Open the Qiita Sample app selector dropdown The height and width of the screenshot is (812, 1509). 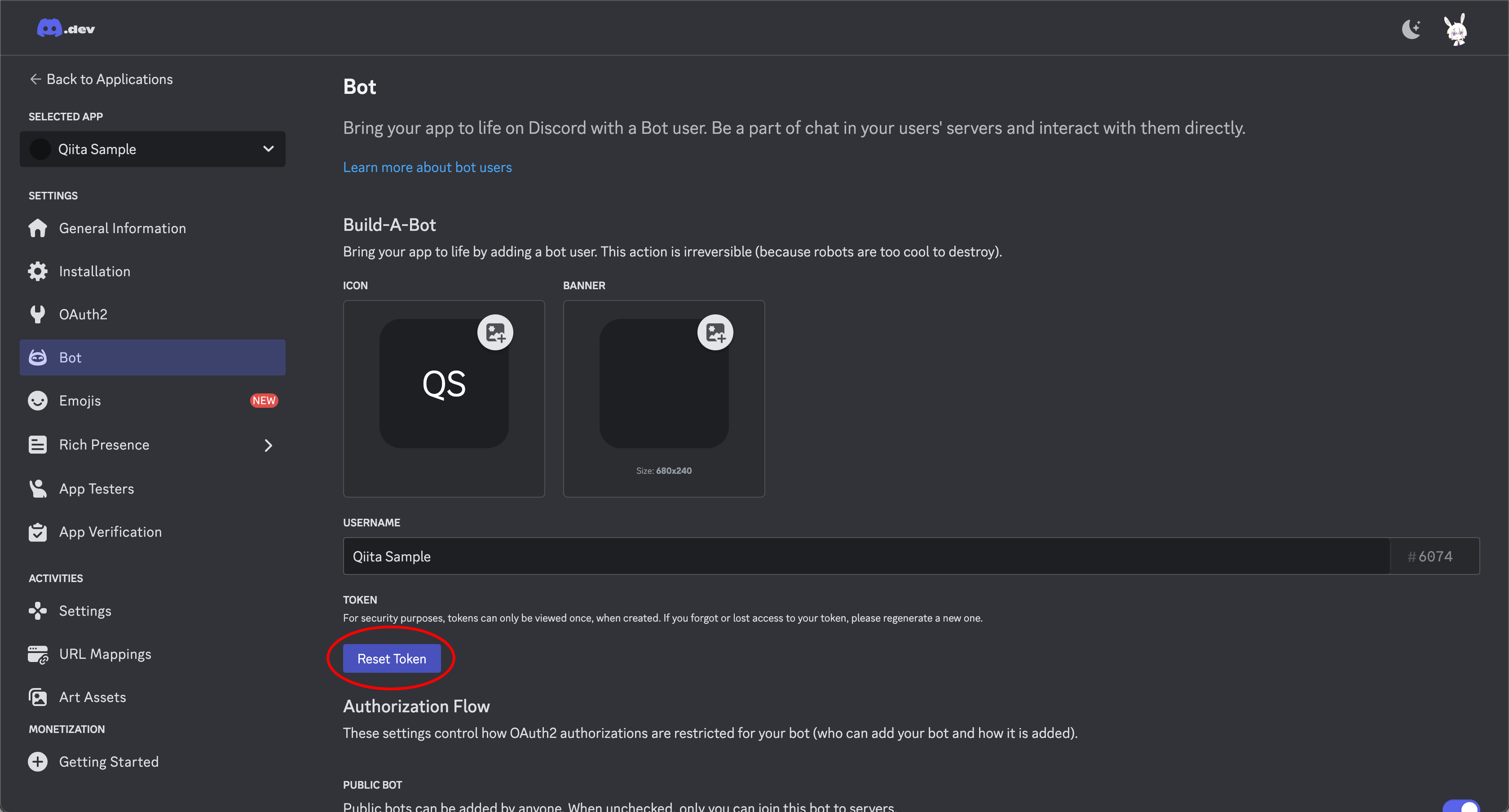tap(152, 149)
